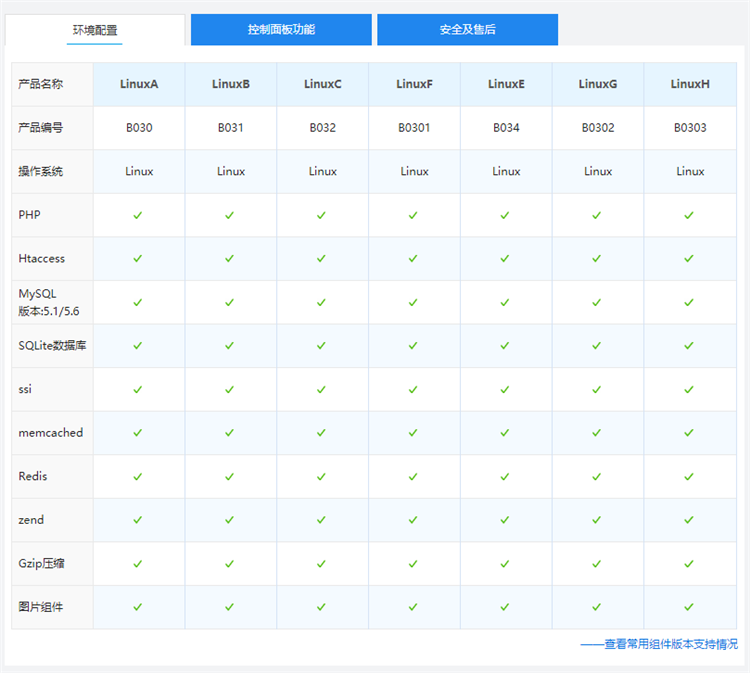The image size is (750, 673).
Task: Open the 安全及售后 tab
Action: [467, 30]
